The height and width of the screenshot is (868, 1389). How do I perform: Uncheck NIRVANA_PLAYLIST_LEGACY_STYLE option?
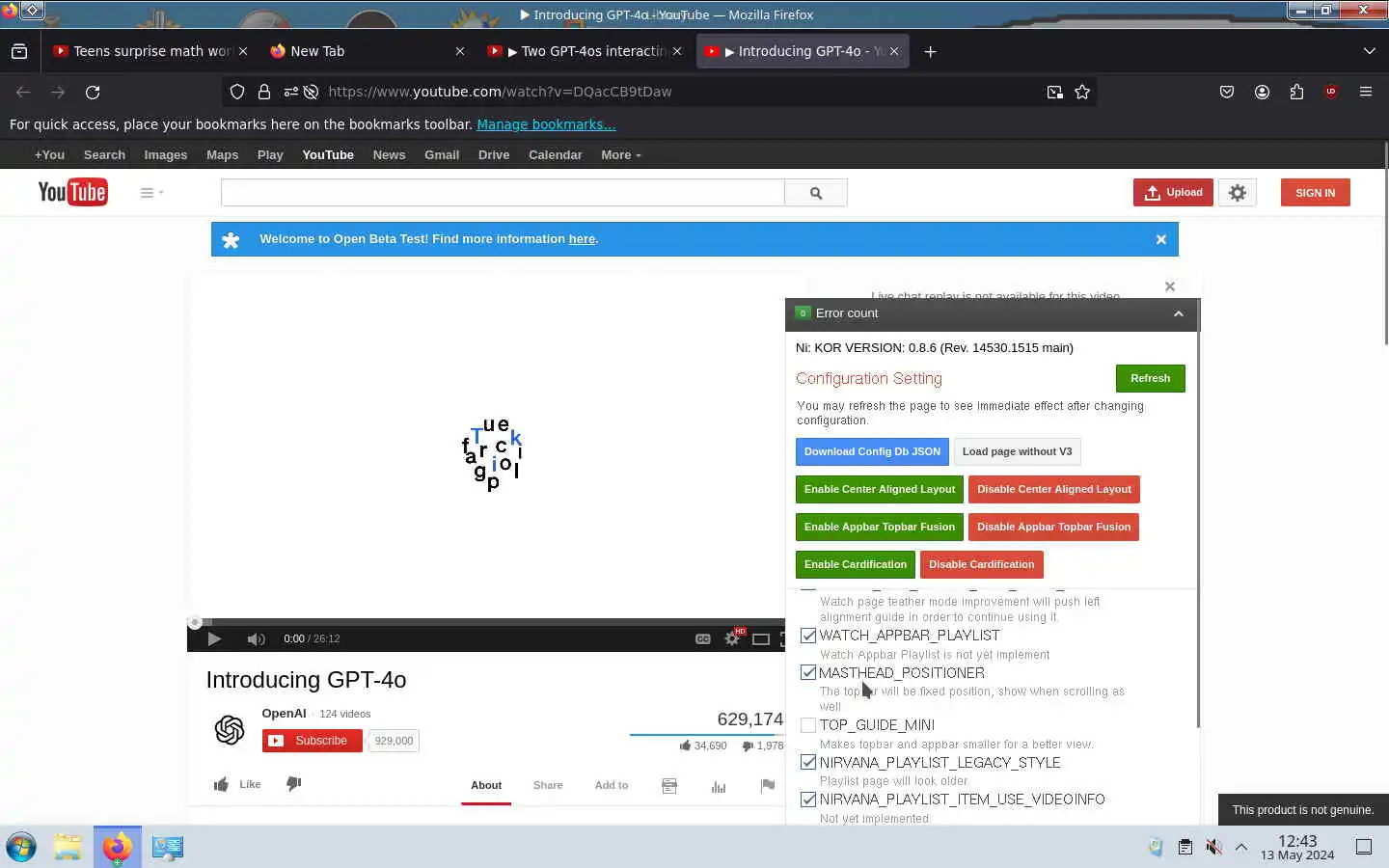tap(808, 762)
